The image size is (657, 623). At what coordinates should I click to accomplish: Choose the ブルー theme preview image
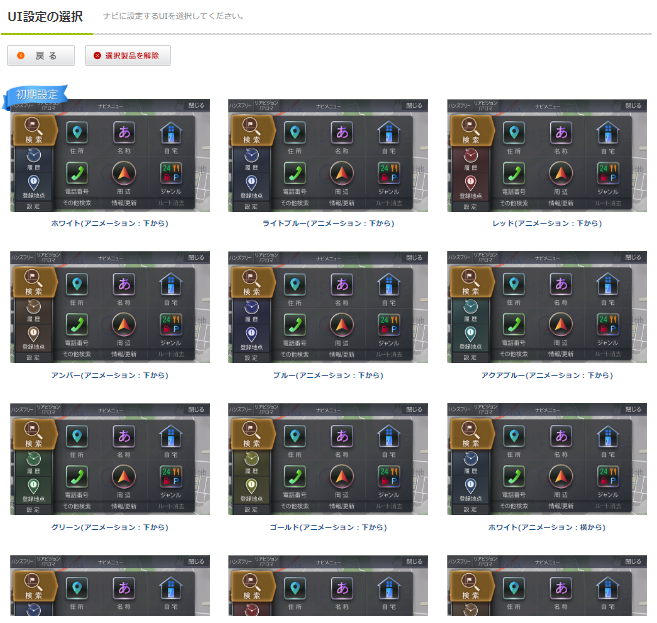coord(327,307)
